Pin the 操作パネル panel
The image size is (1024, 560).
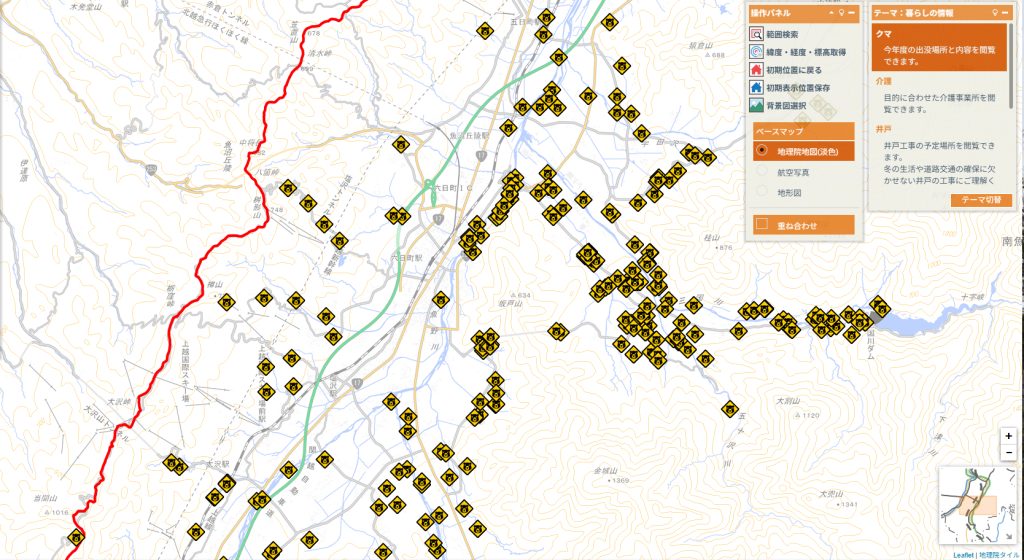pyautogui.click(x=842, y=13)
